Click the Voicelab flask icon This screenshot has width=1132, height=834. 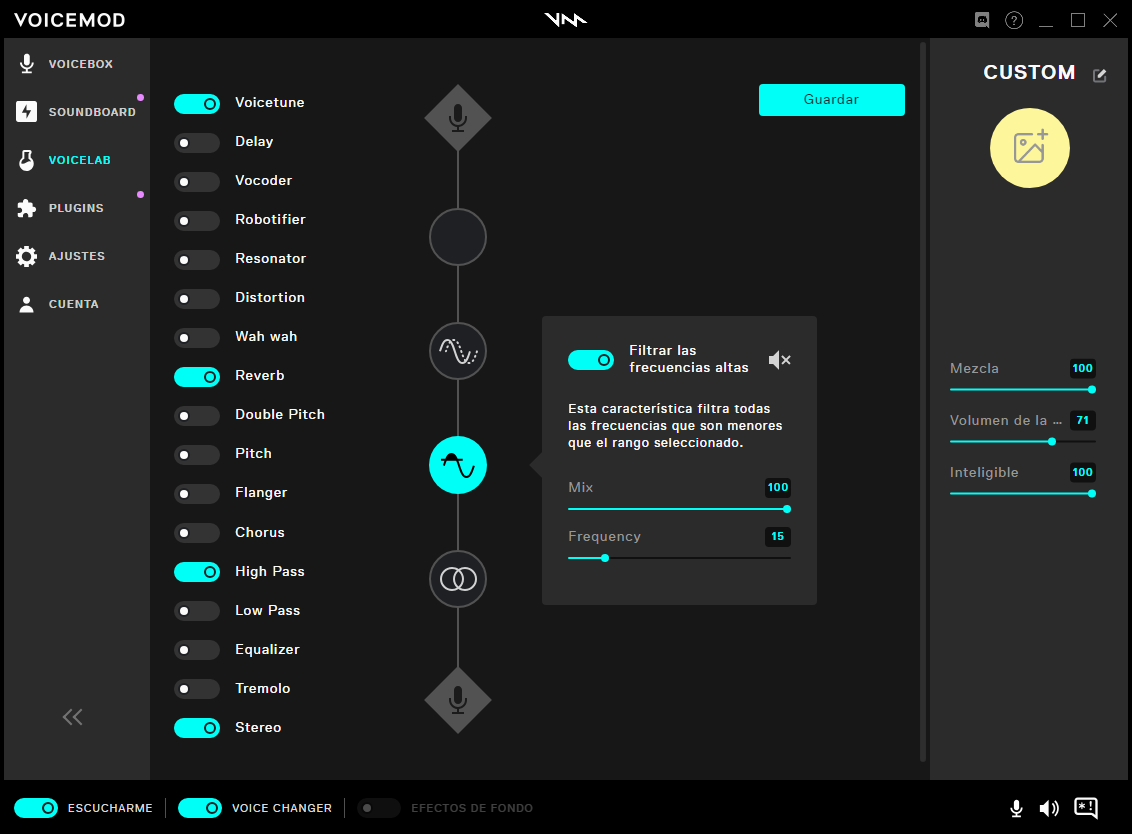coord(27,160)
